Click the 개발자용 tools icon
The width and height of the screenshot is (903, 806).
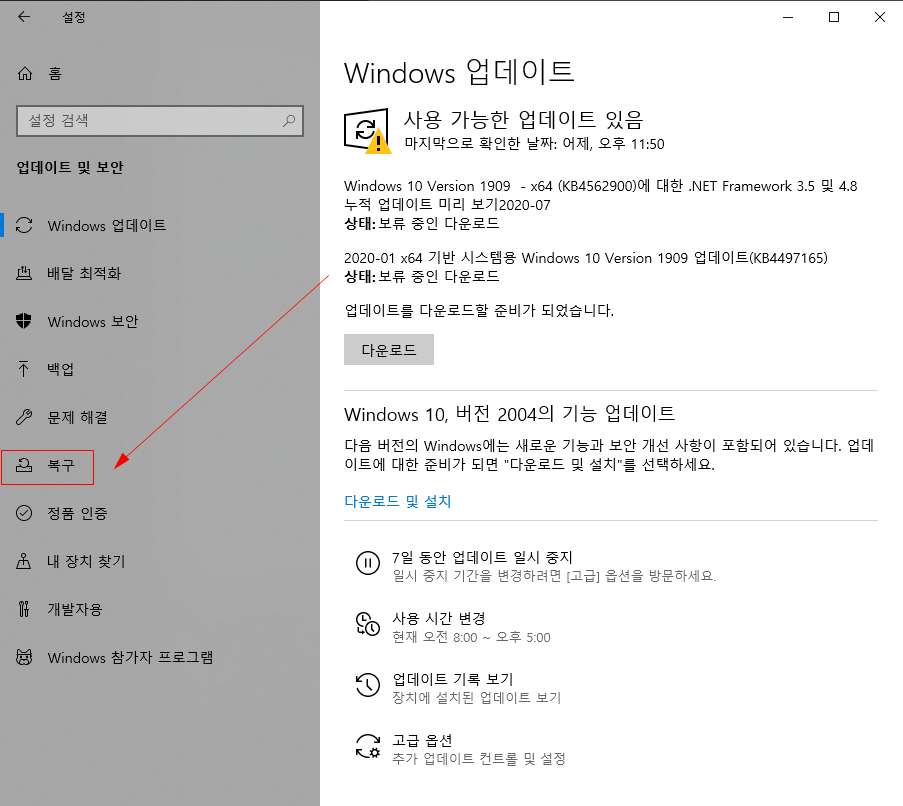(x=24, y=609)
